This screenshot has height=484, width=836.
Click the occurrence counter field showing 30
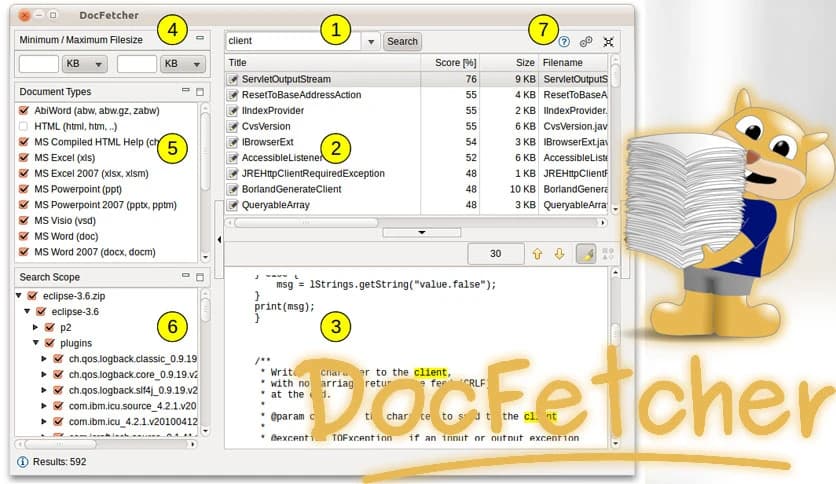point(496,254)
